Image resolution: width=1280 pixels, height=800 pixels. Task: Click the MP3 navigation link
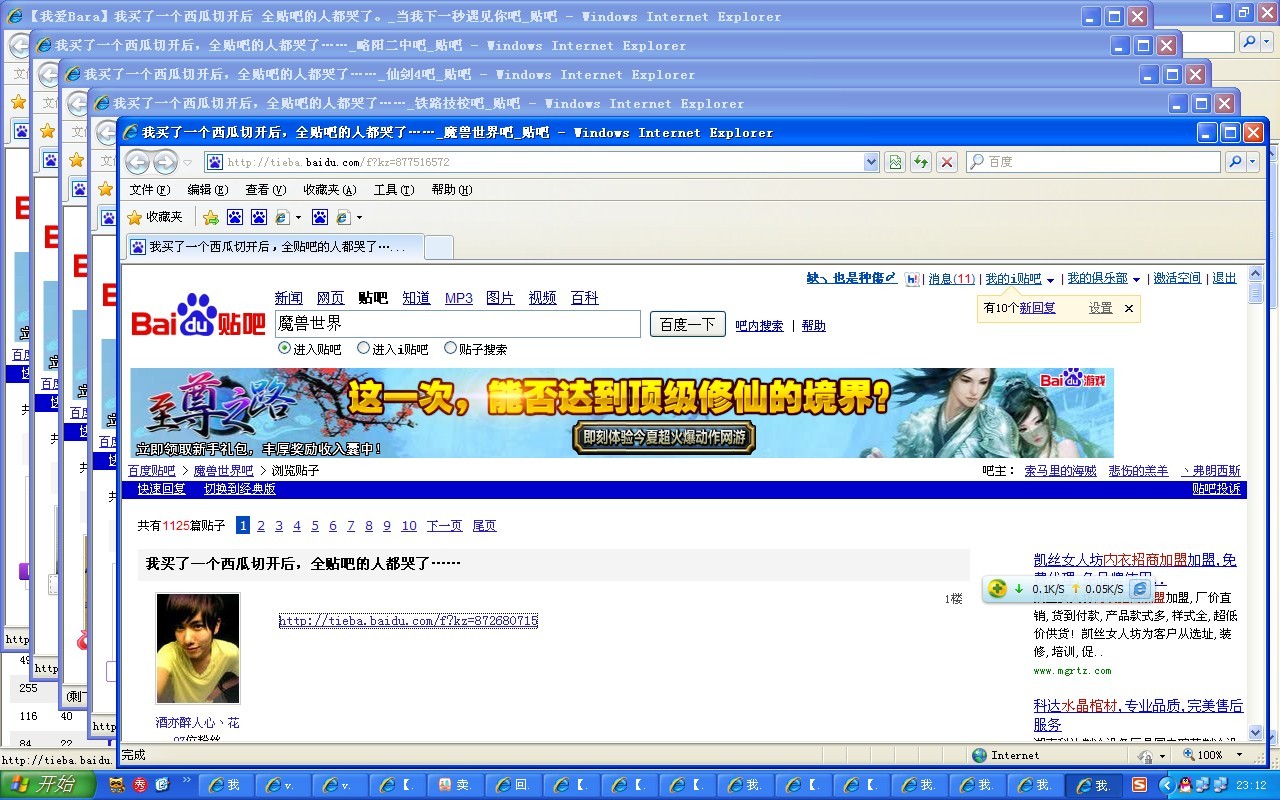tap(459, 298)
